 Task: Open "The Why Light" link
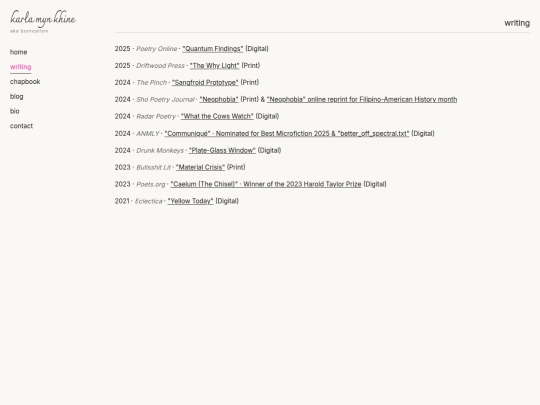point(214,65)
